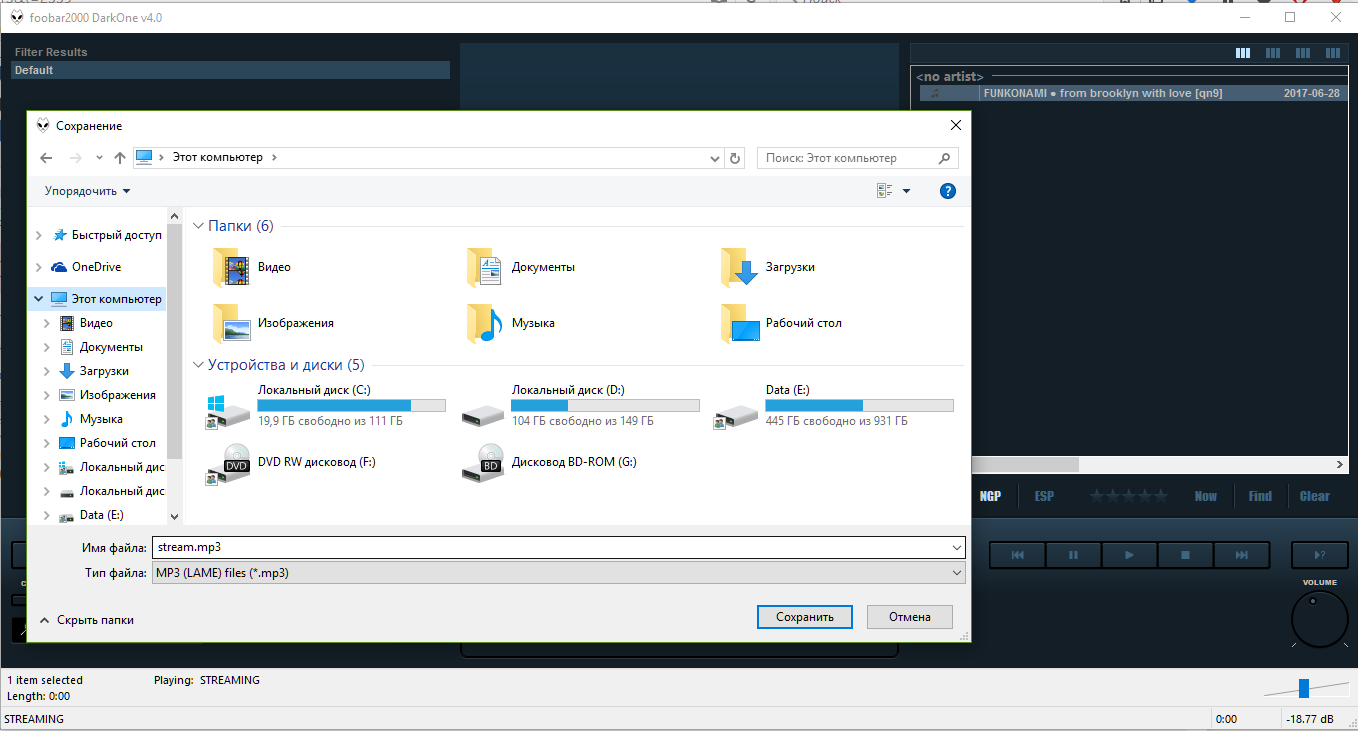
Task: Expand Быстрый доступ tree node
Action: tap(39, 235)
